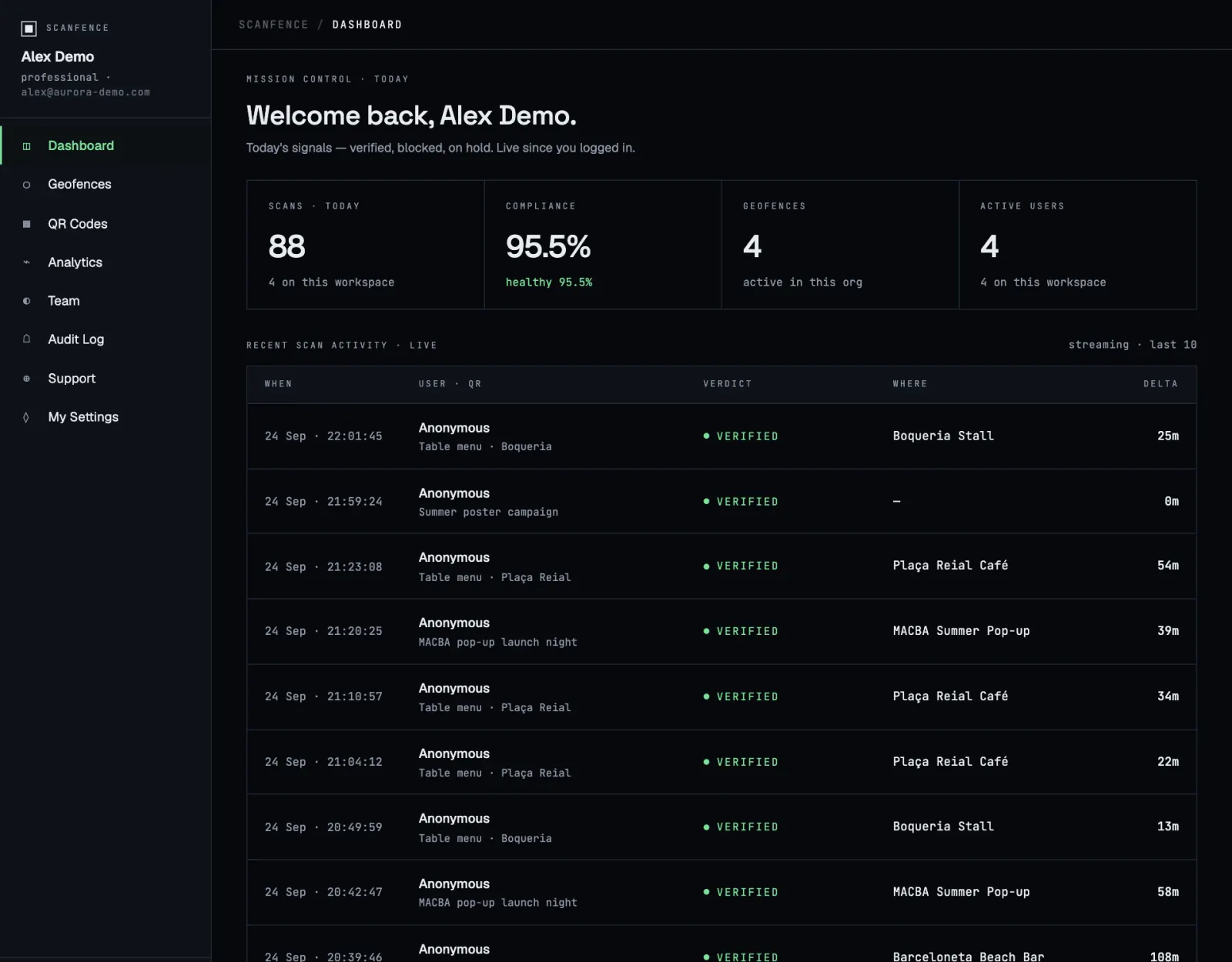Click the 58m delta value

coord(1168,892)
